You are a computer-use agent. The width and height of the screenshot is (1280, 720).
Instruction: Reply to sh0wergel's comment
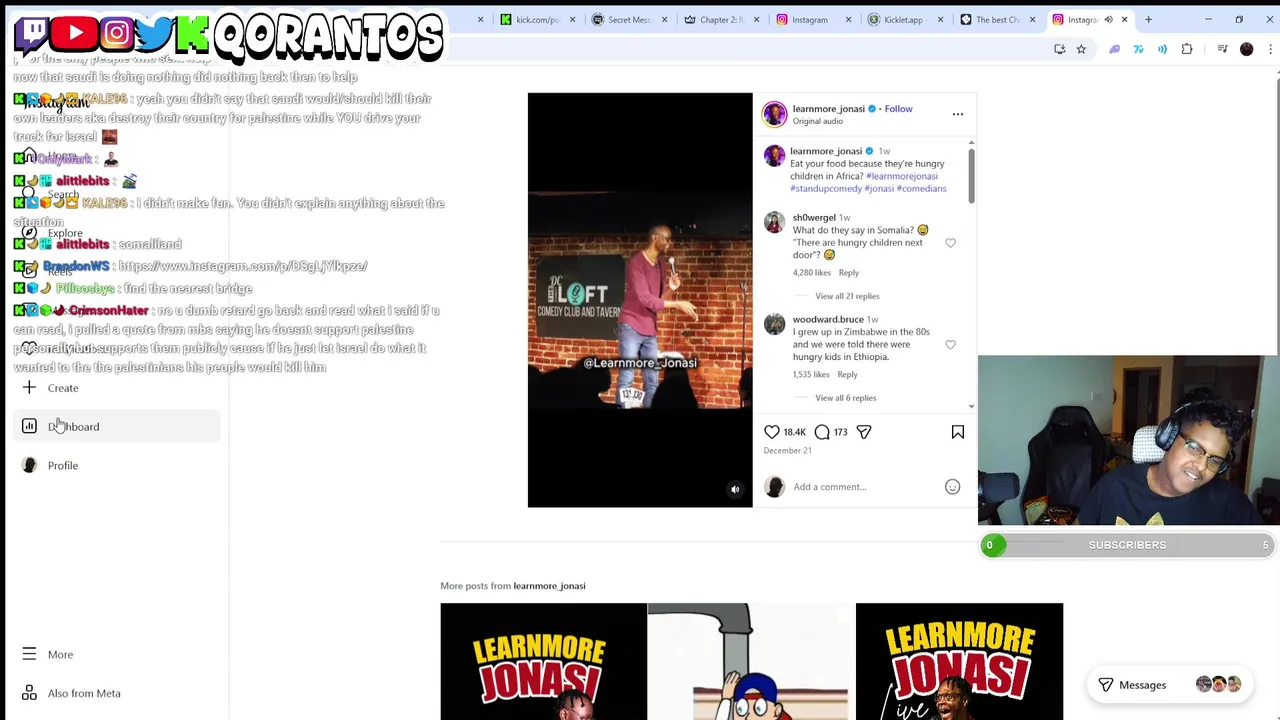pos(848,272)
